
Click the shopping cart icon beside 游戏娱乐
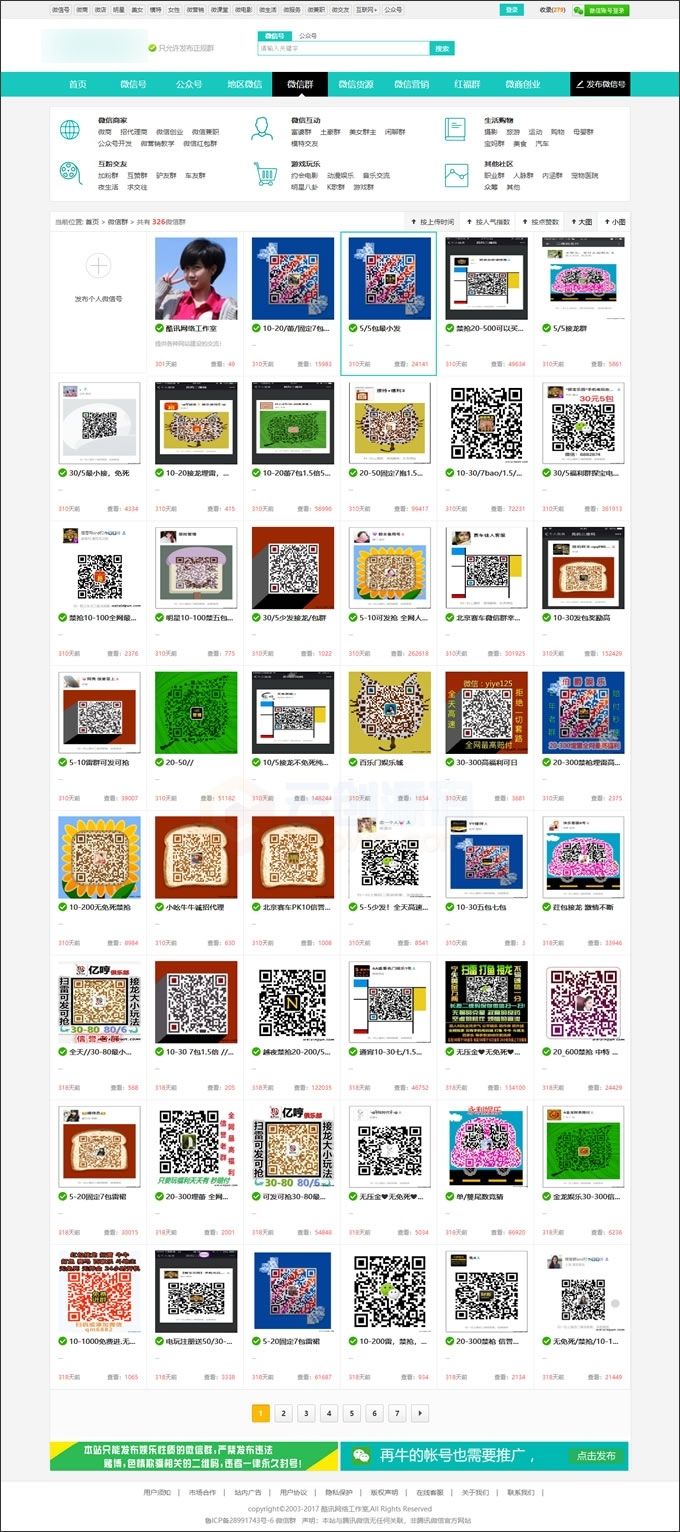point(264,173)
